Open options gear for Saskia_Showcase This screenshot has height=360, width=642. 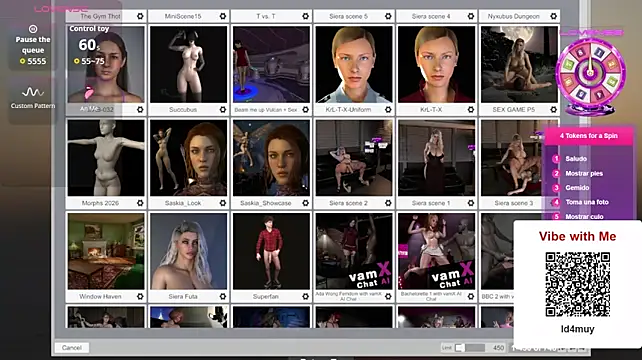(305, 203)
